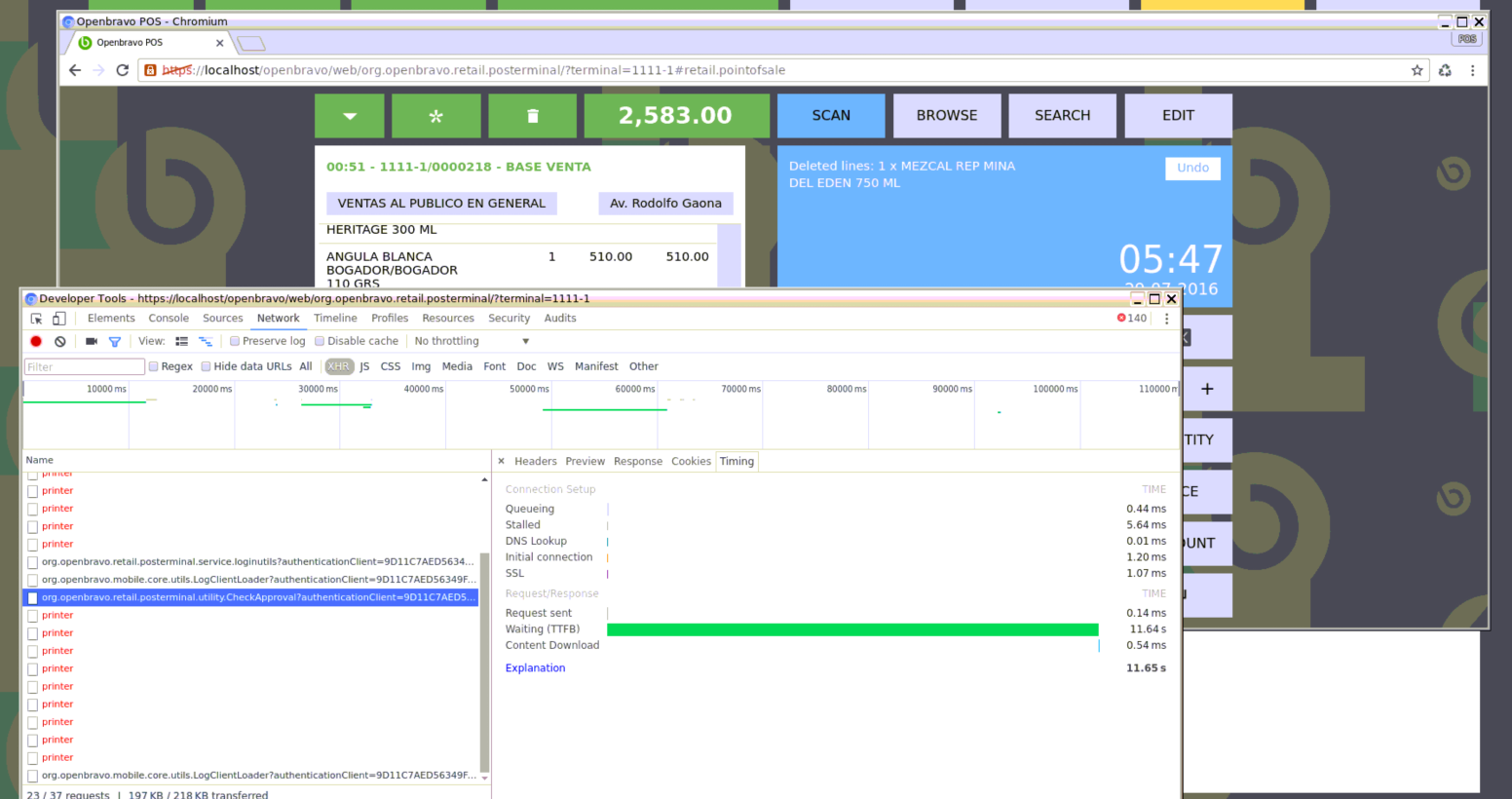Stop recording the network log
The height and width of the screenshot is (799, 1512).
[36, 341]
